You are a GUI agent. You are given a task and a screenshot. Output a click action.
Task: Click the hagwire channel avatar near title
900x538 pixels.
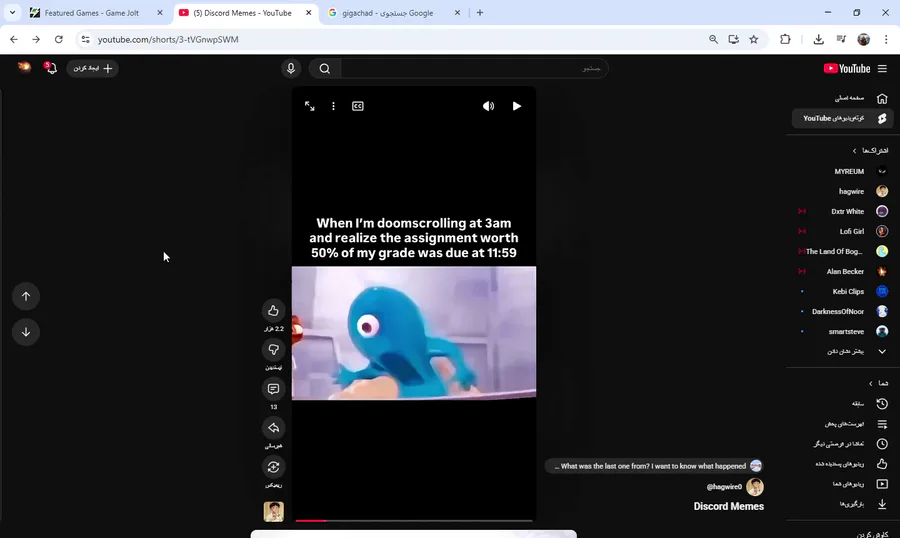tap(755, 487)
